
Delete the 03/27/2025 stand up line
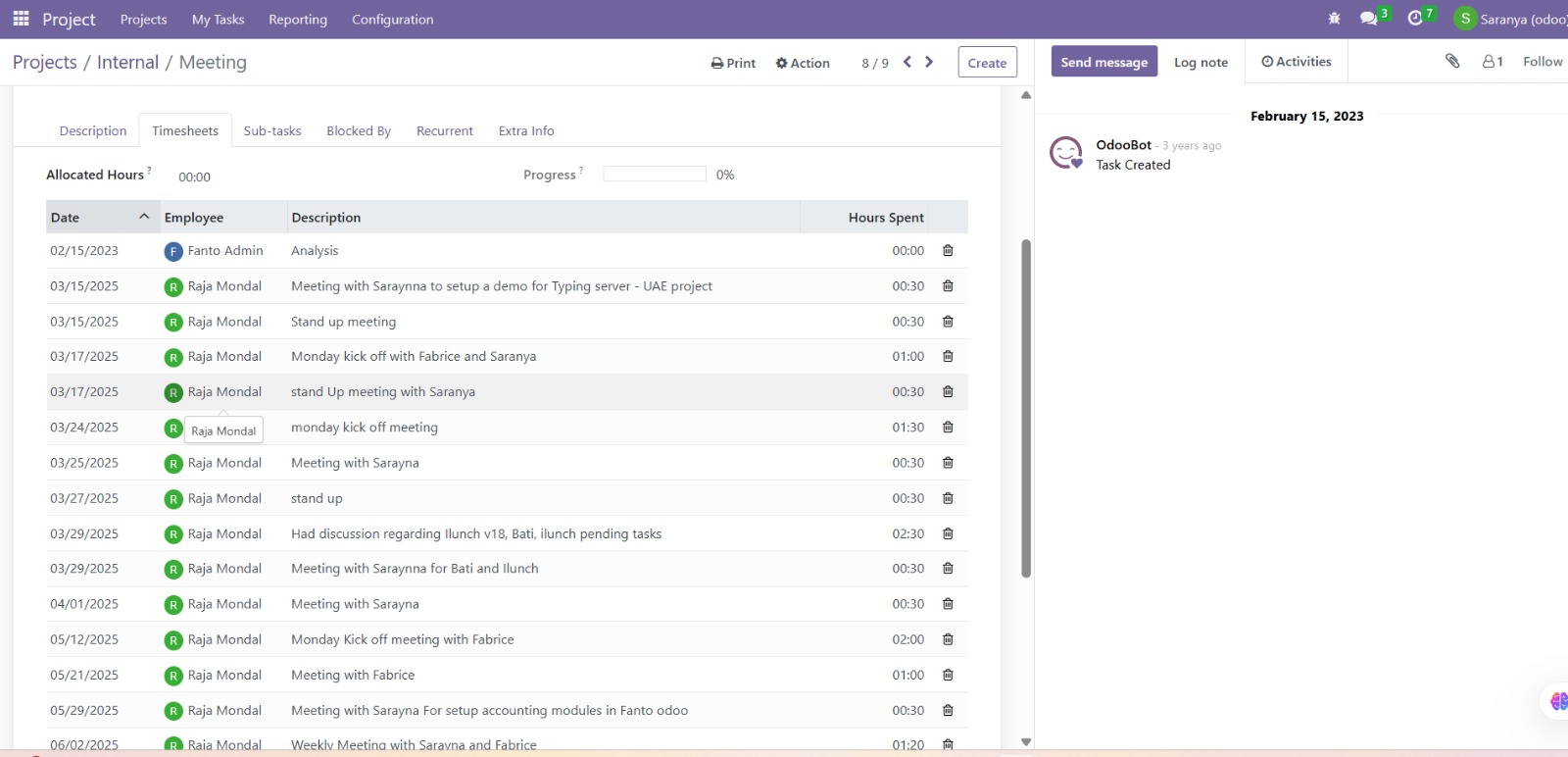tap(948, 498)
